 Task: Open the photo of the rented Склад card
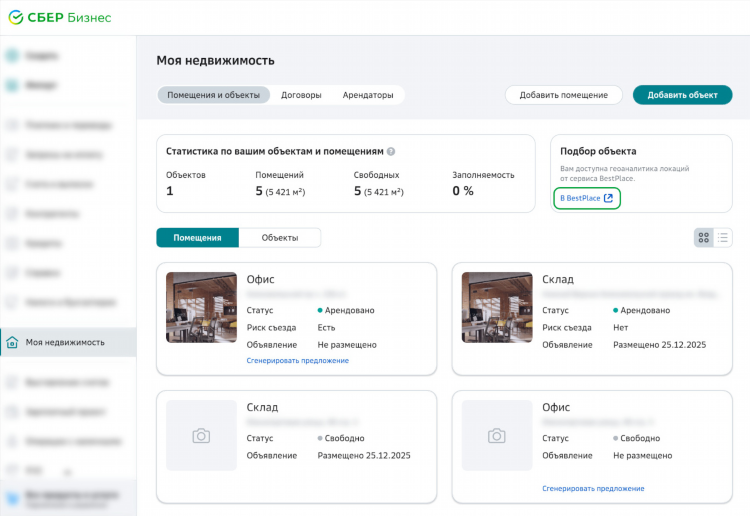[496, 307]
